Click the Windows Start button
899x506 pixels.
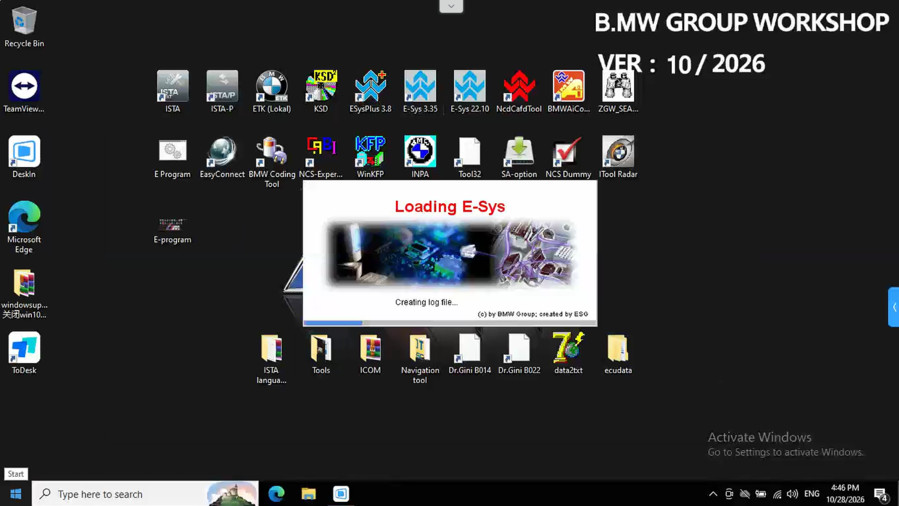[x=15, y=494]
